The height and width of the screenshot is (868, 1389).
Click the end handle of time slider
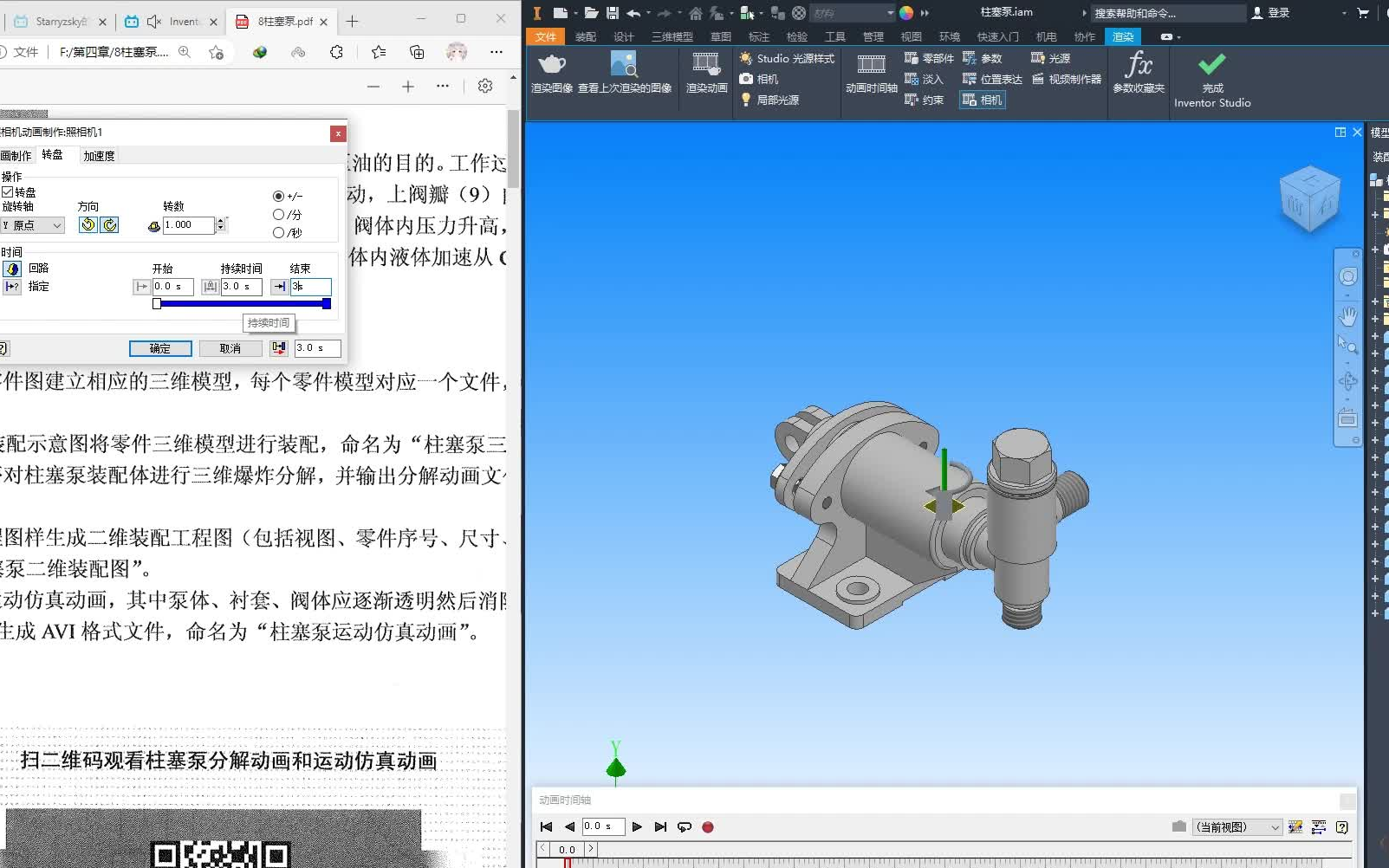(327, 304)
